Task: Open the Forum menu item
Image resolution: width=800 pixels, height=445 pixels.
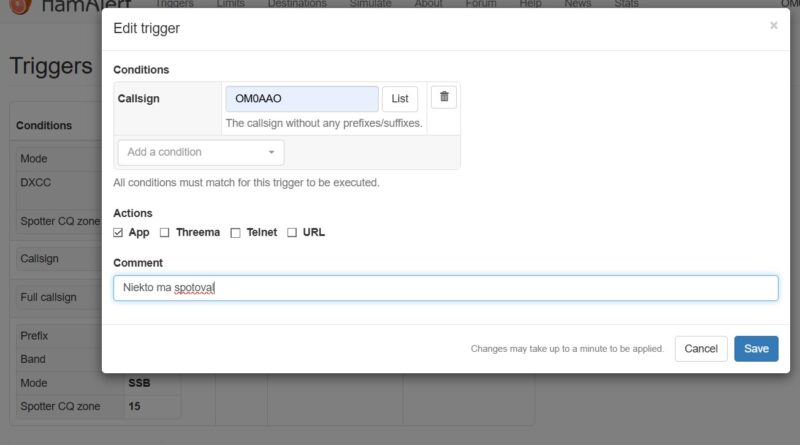Action: click(x=481, y=4)
